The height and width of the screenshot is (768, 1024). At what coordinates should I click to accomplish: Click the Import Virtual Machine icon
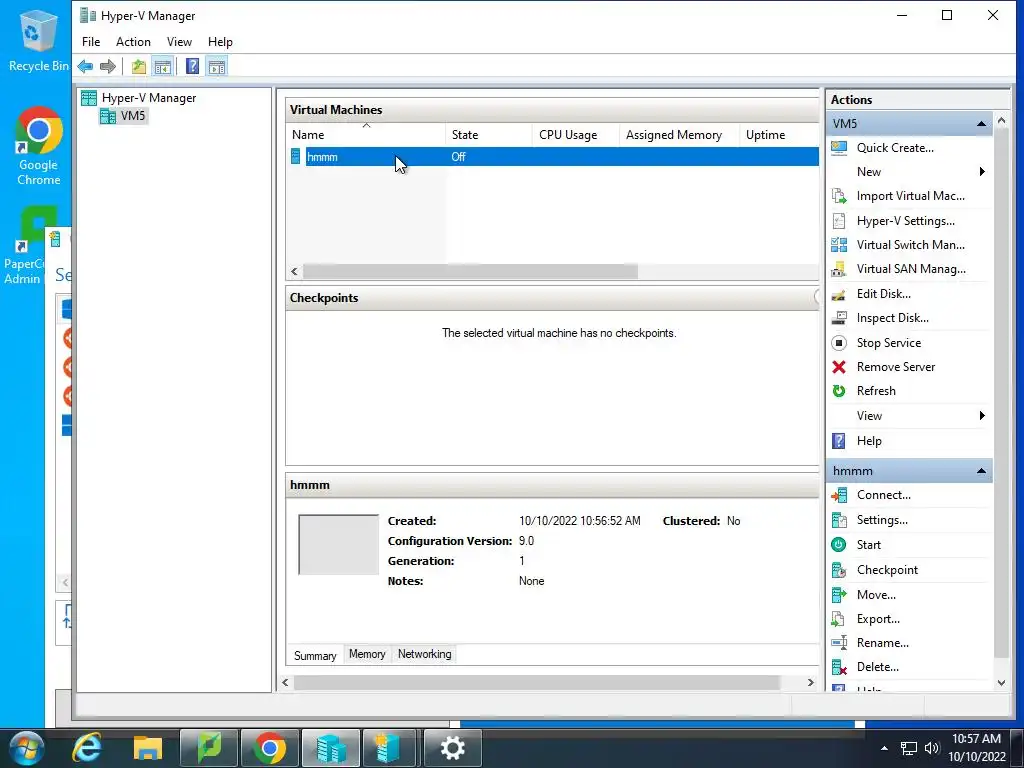(839, 196)
